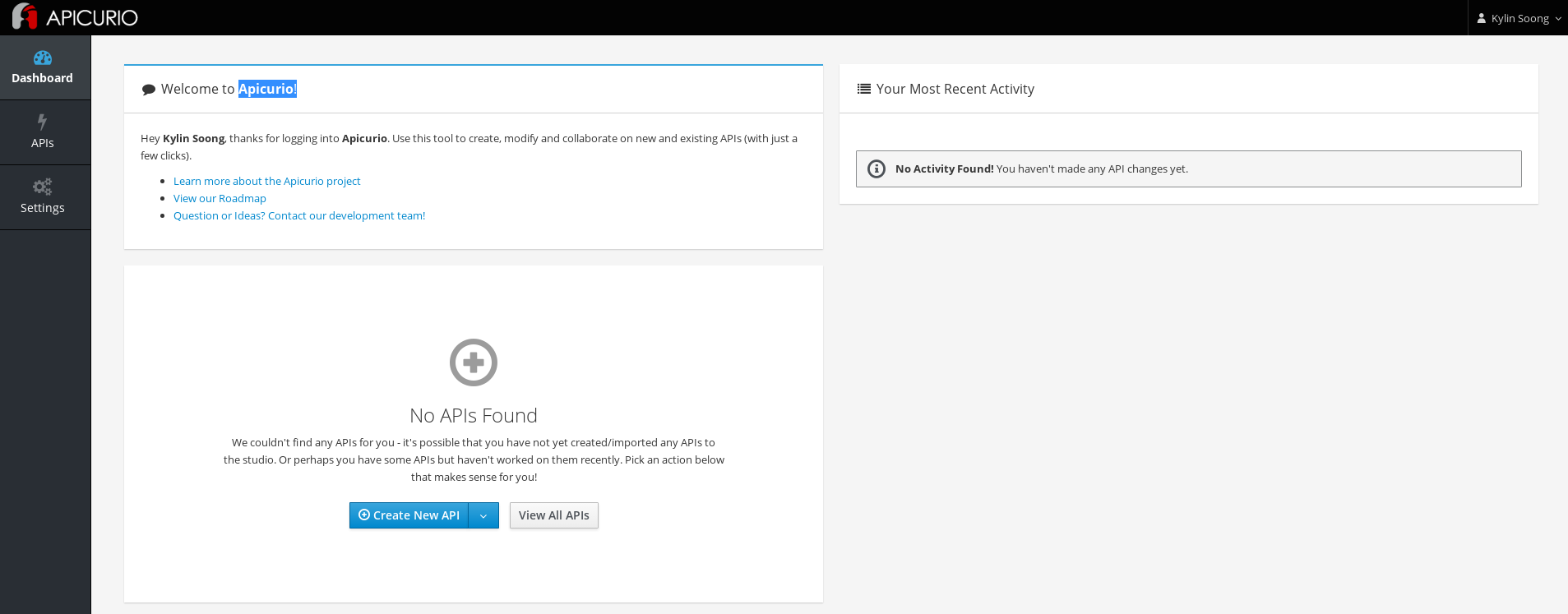Open Contact our development team link
The height and width of the screenshot is (614, 1568).
coord(299,215)
